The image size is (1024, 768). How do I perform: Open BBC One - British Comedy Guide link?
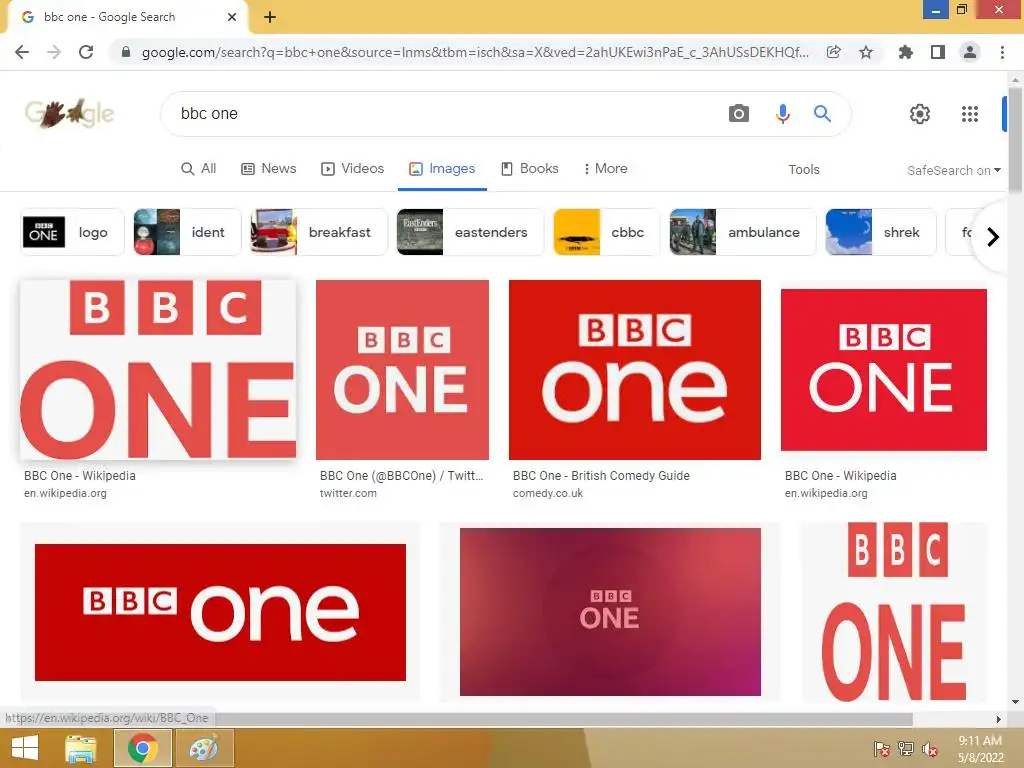click(x=601, y=475)
